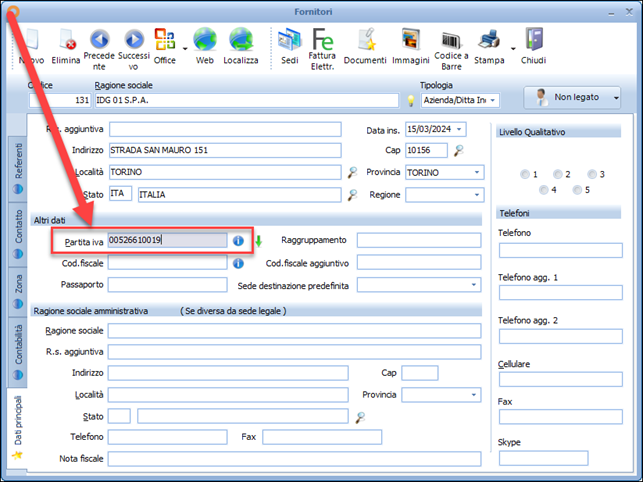Open the Regione dropdown
The width and height of the screenshot is (643, 482).
(477, 195)
